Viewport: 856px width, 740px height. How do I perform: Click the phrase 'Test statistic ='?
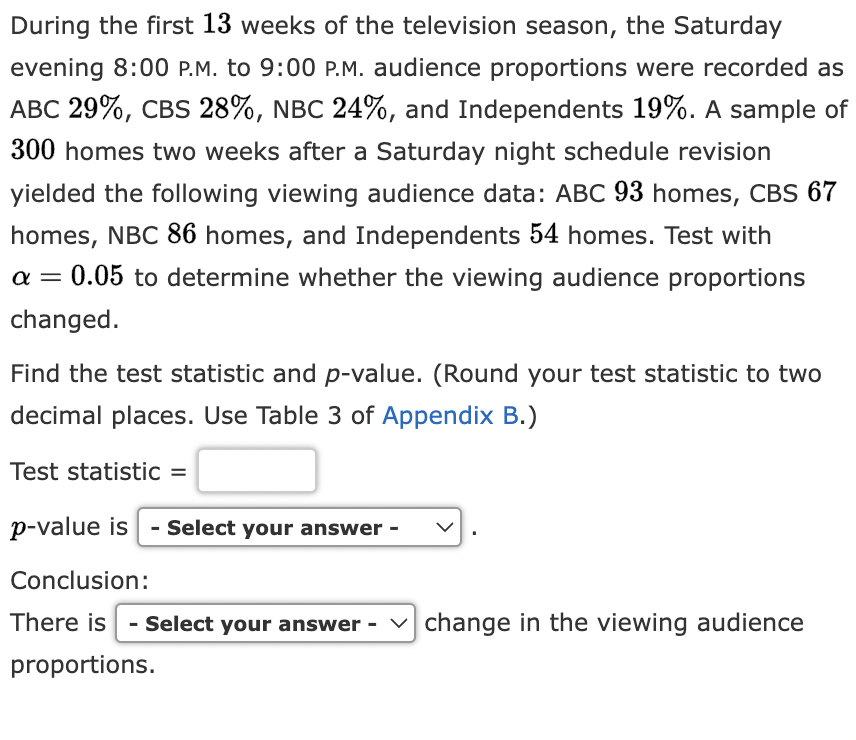point(96,470)
